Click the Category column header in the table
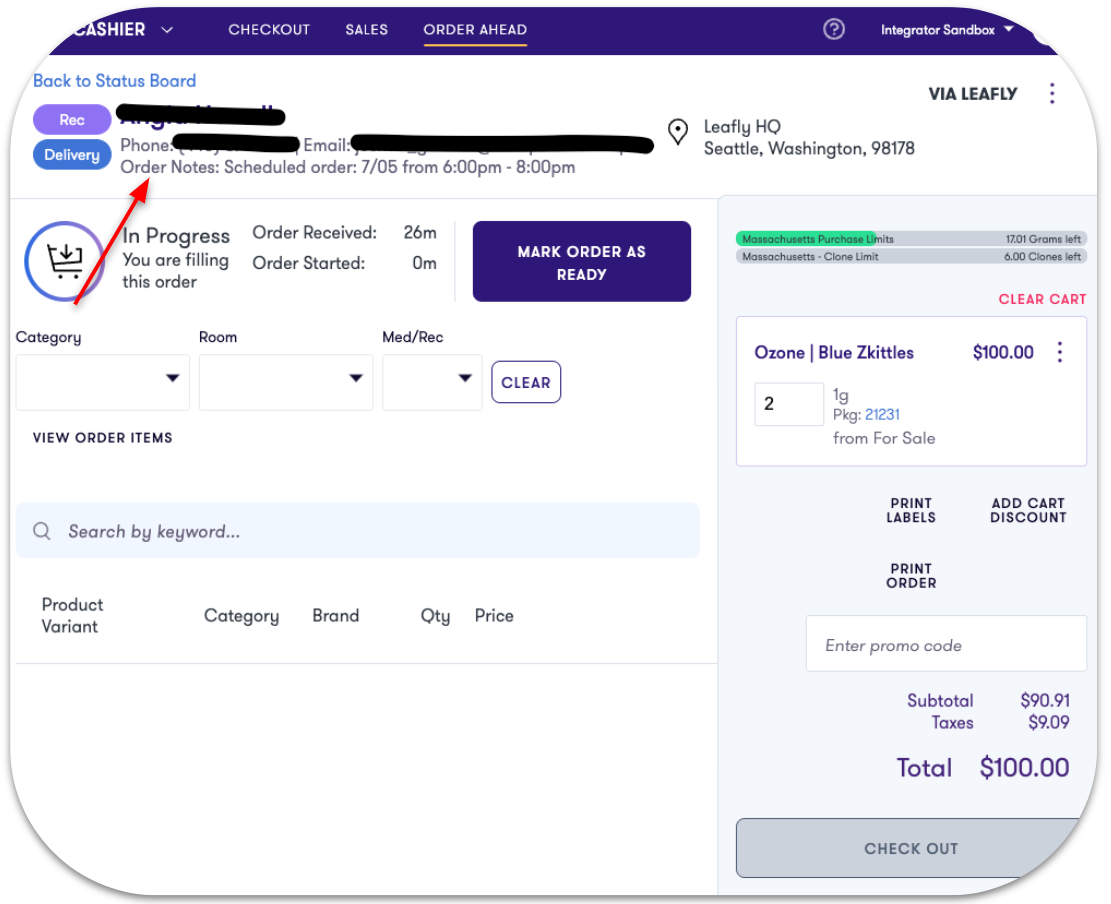1111x904 pixels. (x=242, y=616)
